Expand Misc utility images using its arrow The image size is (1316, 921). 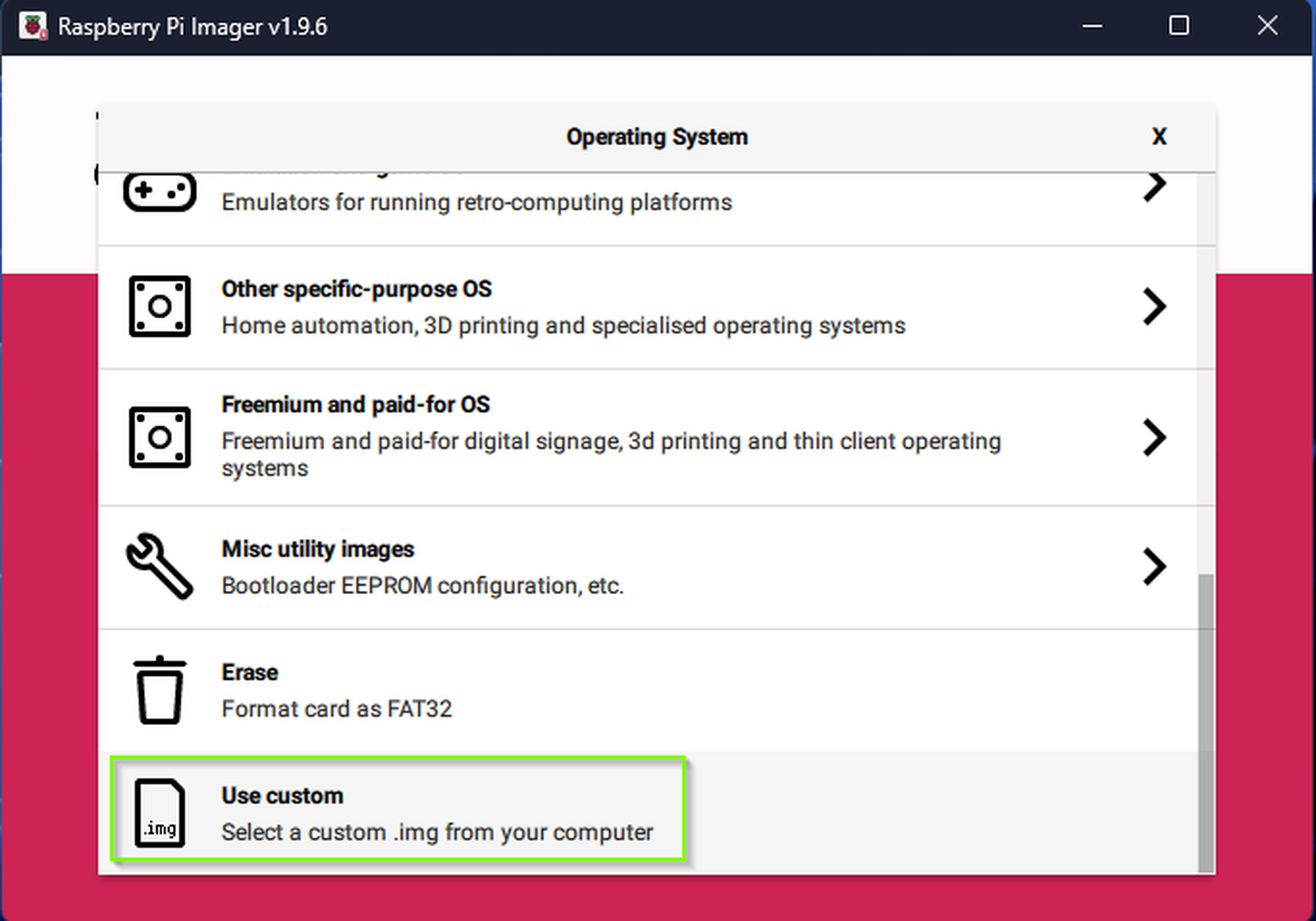pyautogui.click(x=1155, y=566)
